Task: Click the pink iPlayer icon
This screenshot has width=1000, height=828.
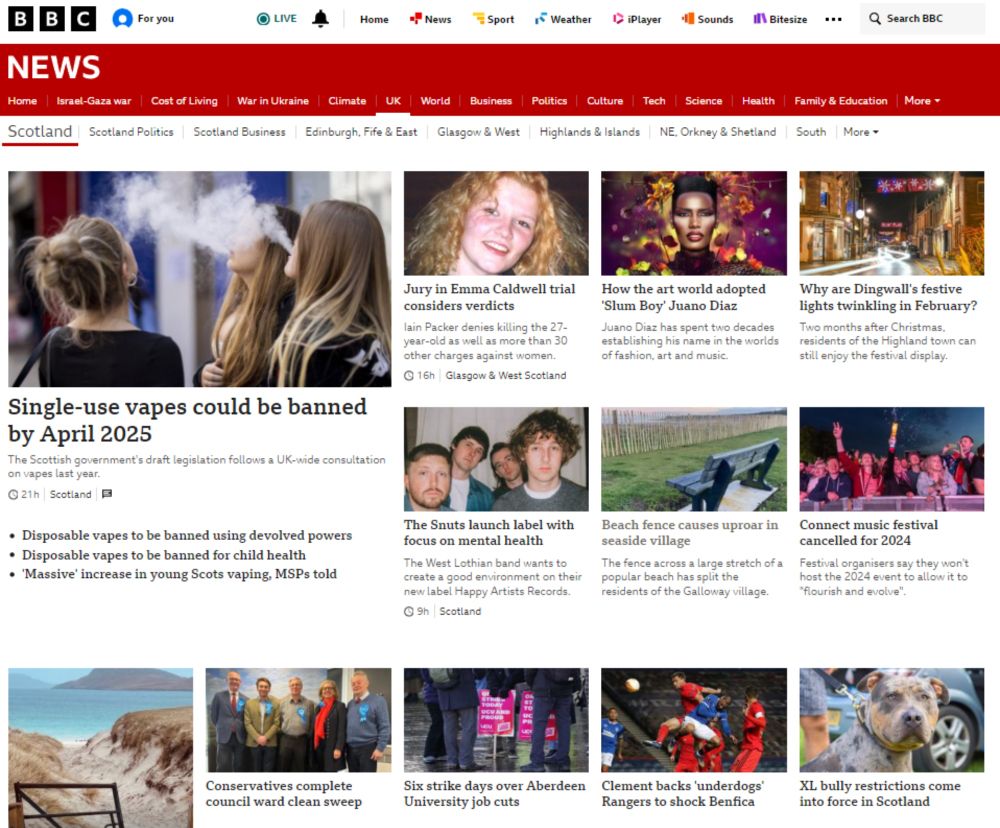Action: point(618,18)
